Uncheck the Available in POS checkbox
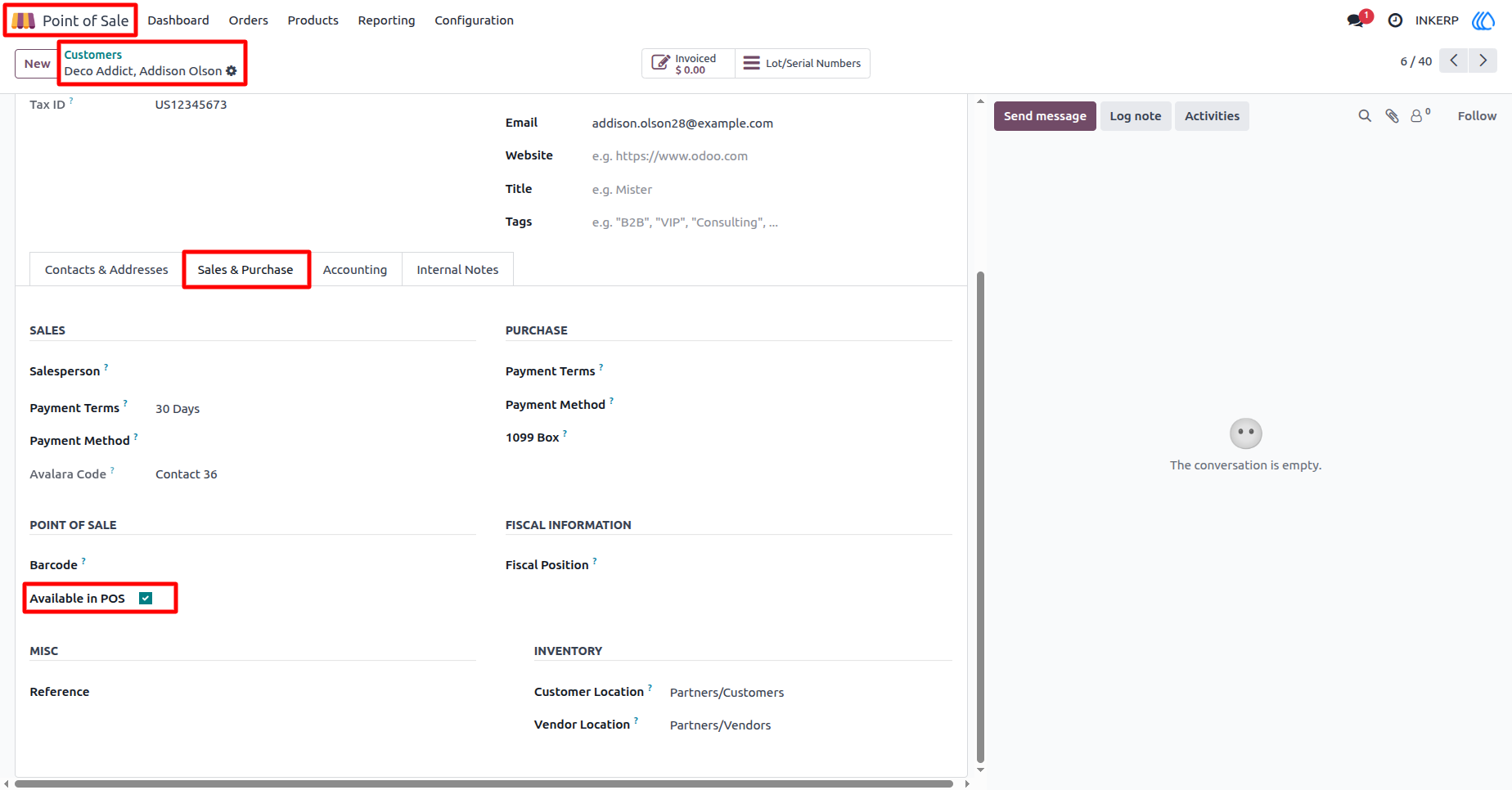1512x790 pixels. click(x=146, y=599)
